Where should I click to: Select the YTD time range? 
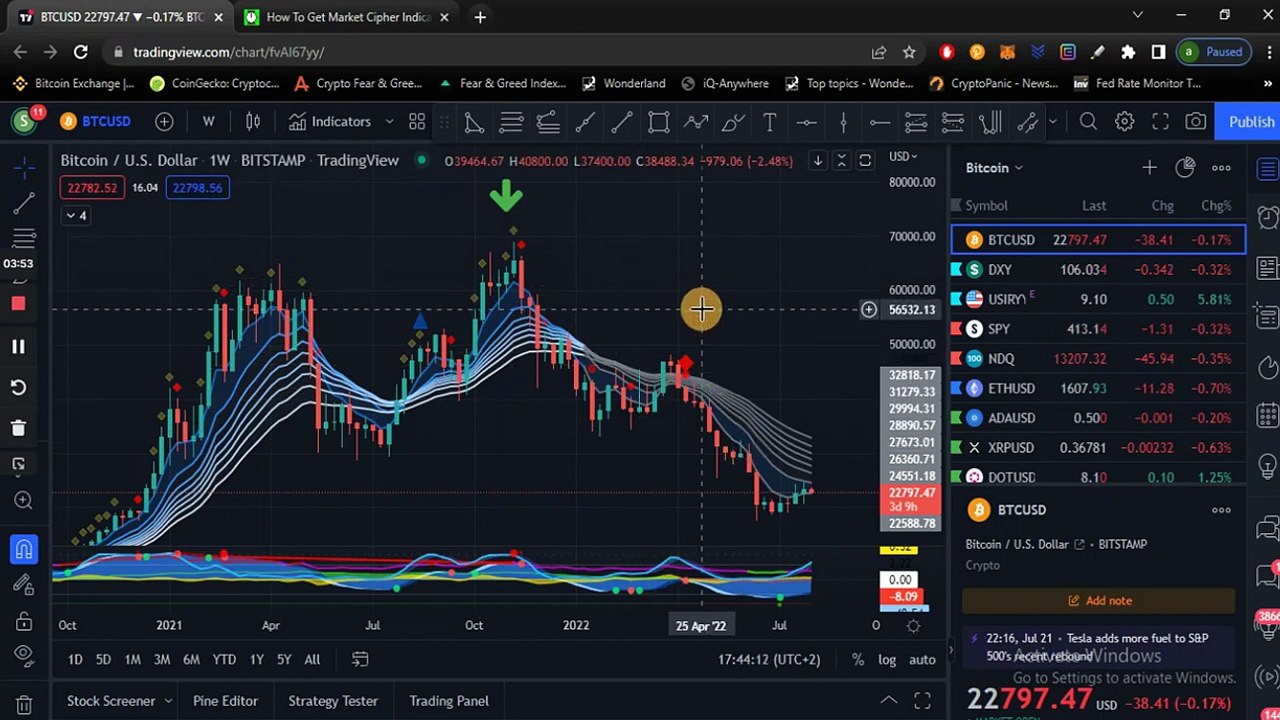click(x=224, y=659)
